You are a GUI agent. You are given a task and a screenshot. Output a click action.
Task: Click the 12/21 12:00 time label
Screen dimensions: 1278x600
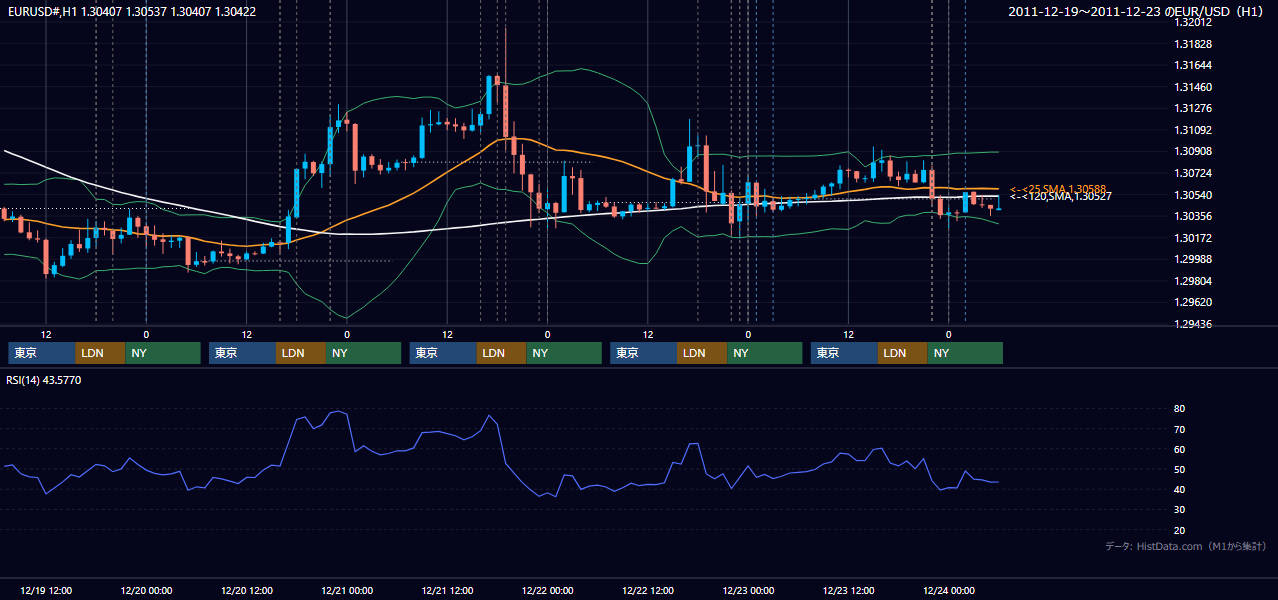447,590
